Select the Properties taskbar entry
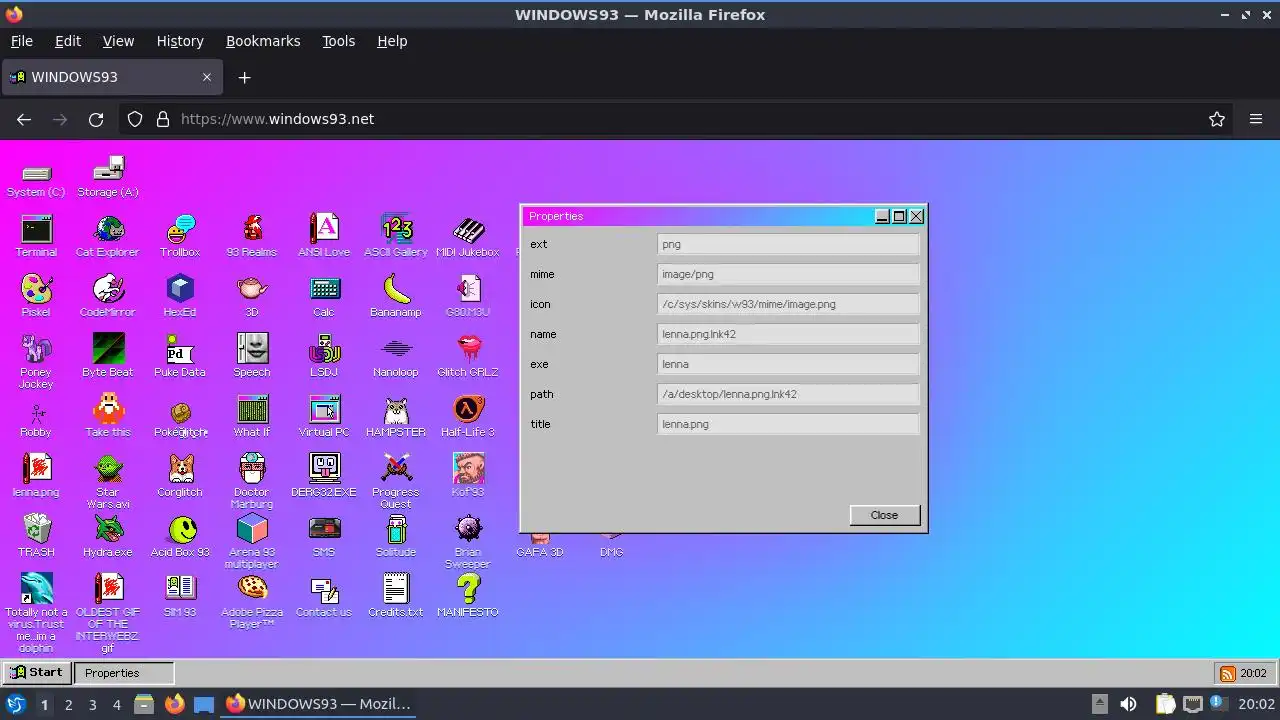 pos(124,673)
